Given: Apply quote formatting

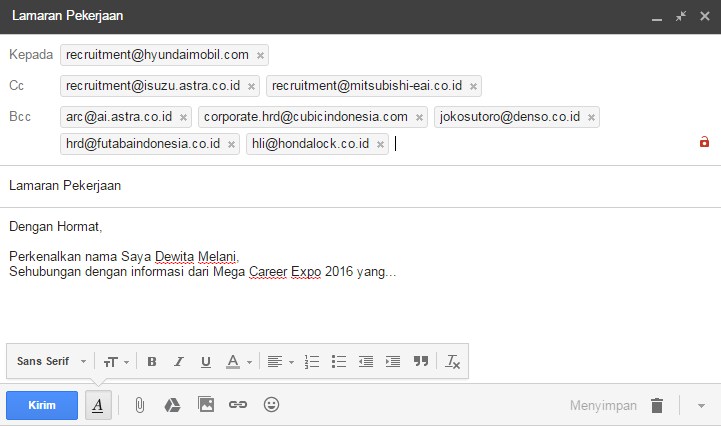Looking at the screenshot, I should click(421, 361).
